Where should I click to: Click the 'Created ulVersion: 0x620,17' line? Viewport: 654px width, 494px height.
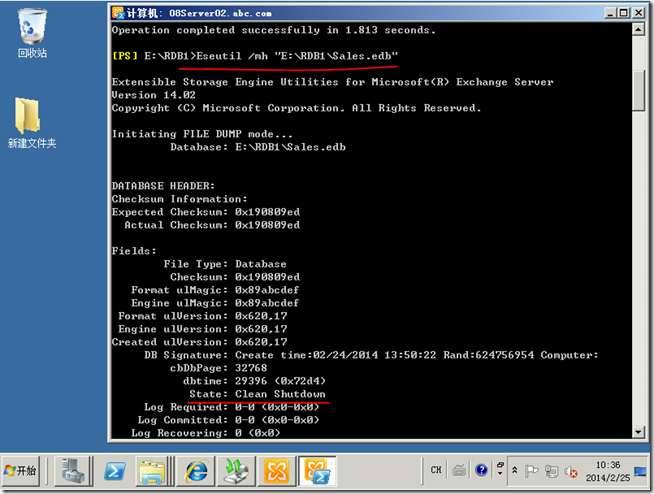(x=199, y=342)
